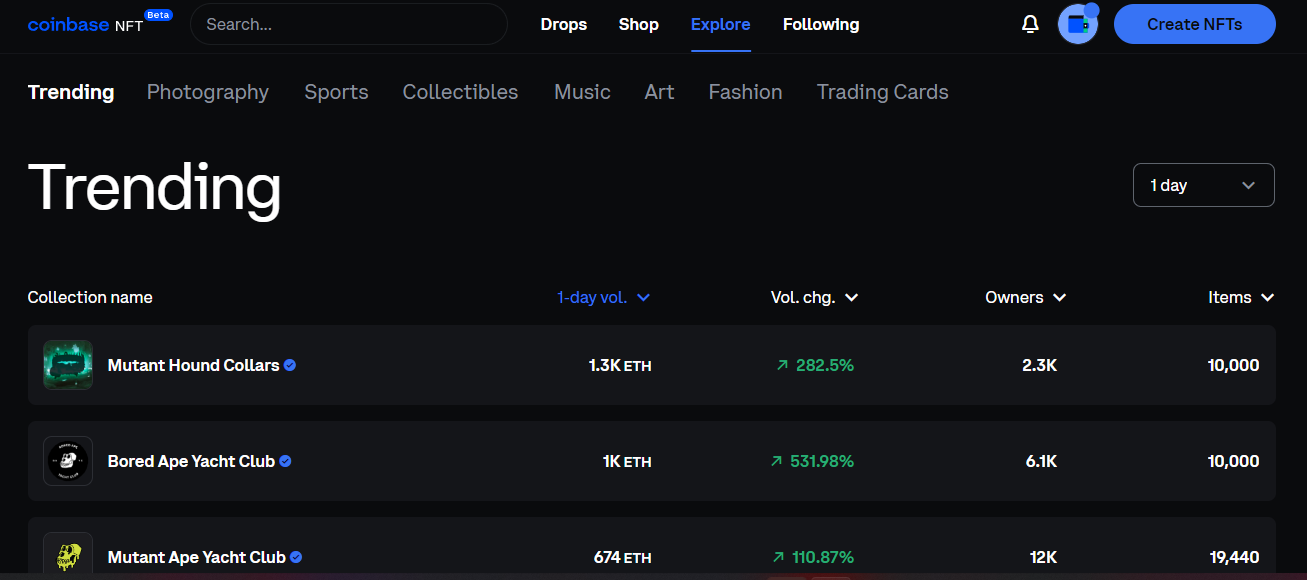1307x580 pixels.
Task: Click the 674 ETH volume value
Action: pyautogui.click(x=623, y=558)
